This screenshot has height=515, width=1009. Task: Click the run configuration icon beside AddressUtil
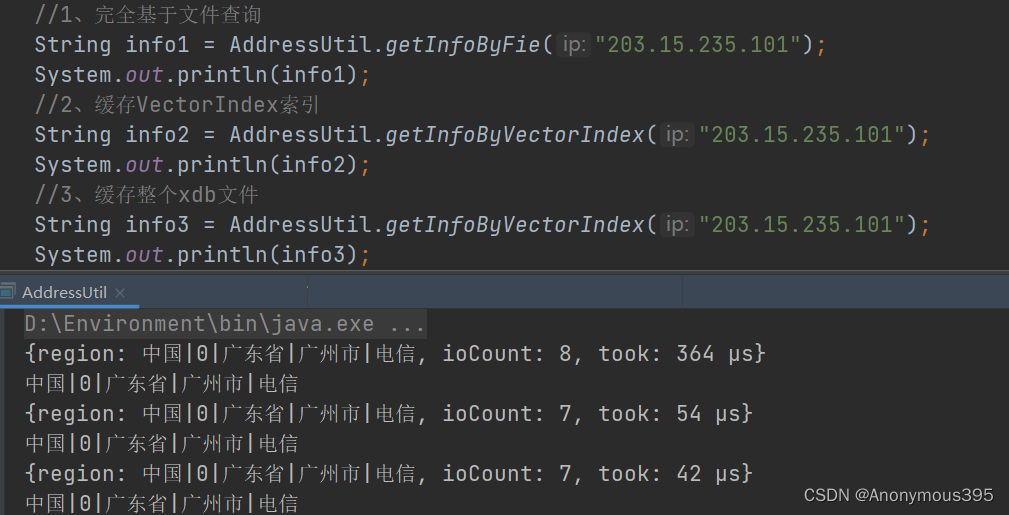tap(7, 292)
